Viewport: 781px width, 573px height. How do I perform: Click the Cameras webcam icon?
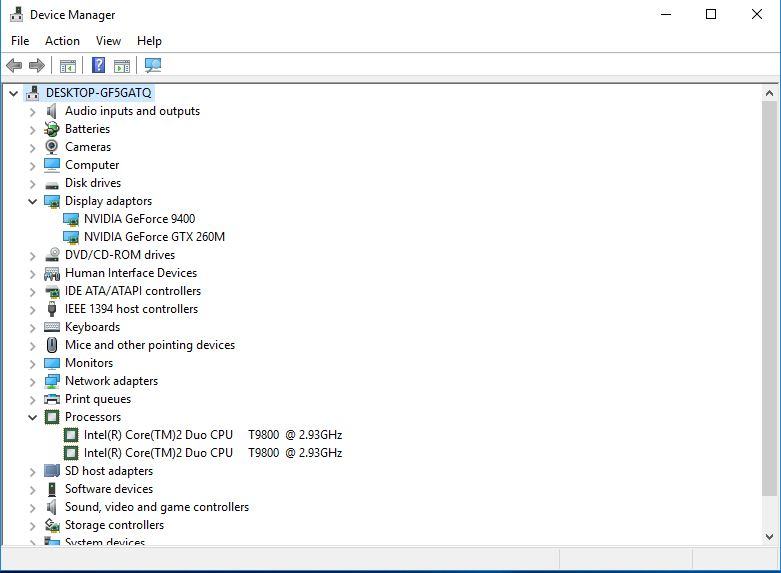(x=51, y=147)
